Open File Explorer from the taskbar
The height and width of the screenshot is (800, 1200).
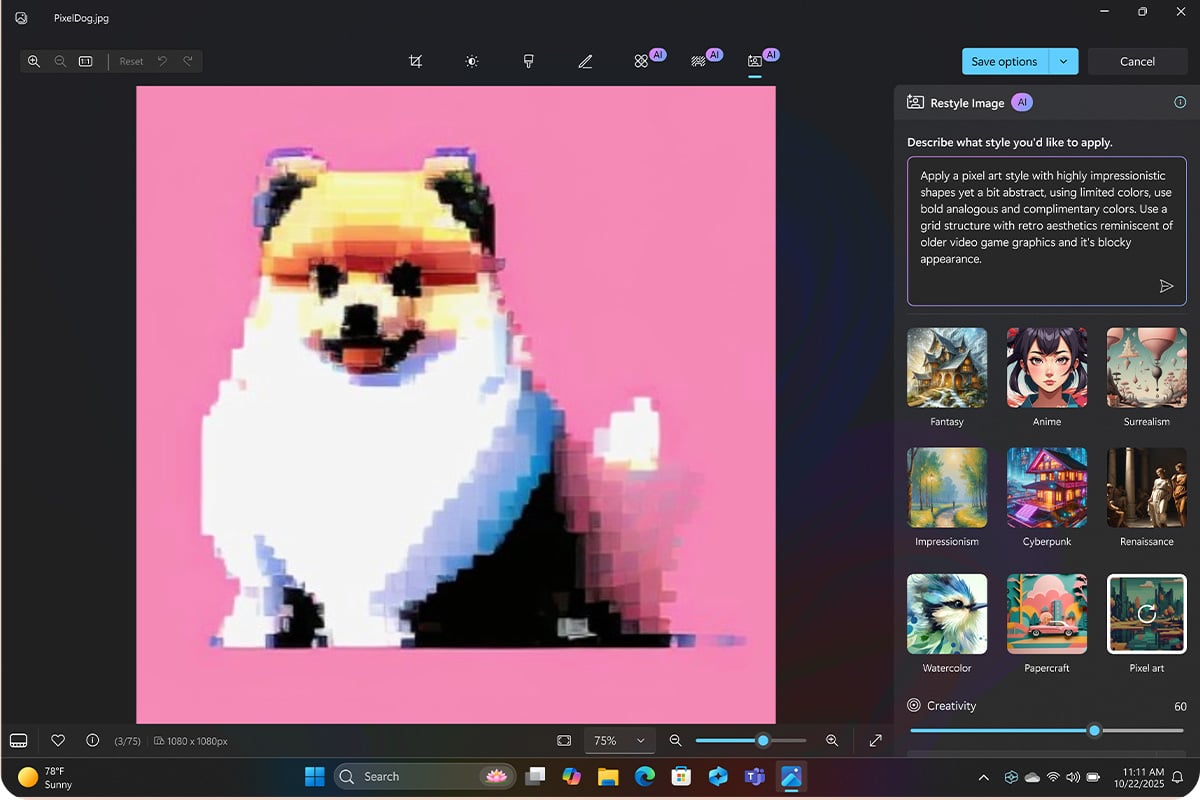[608, 776]
